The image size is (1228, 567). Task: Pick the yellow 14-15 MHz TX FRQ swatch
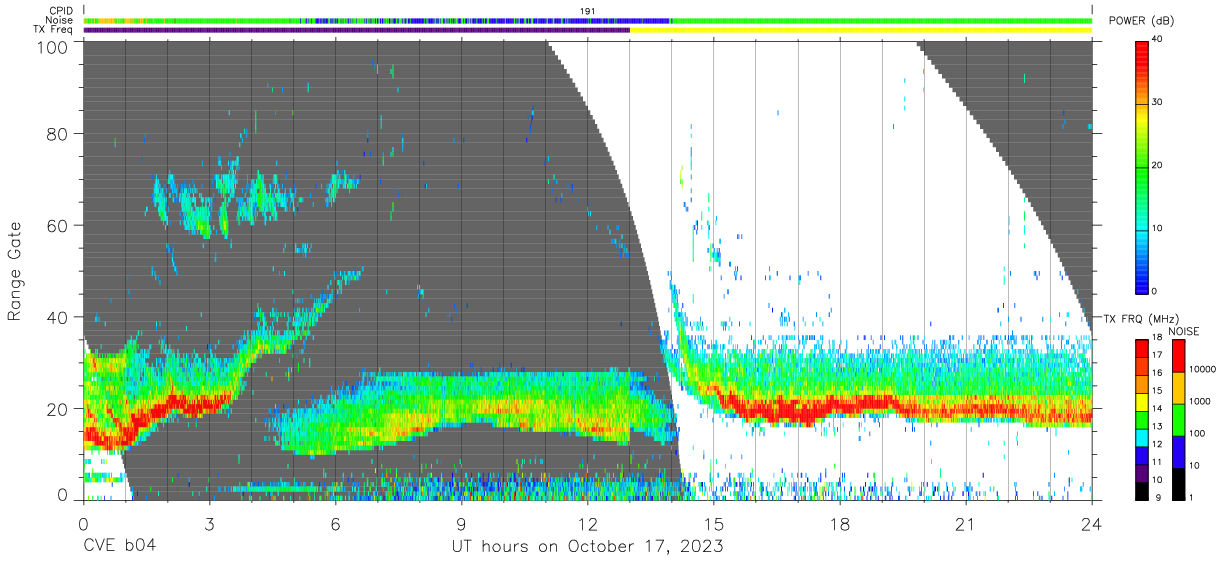pyautogui.click(x=1143, y=400)
